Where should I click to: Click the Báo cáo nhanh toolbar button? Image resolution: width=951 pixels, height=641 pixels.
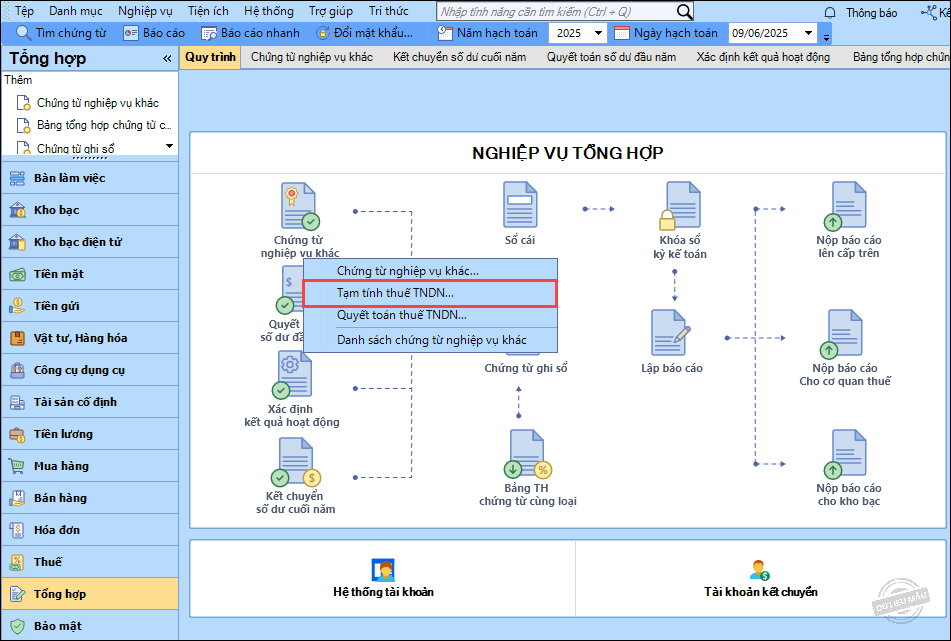pos(250,33)
